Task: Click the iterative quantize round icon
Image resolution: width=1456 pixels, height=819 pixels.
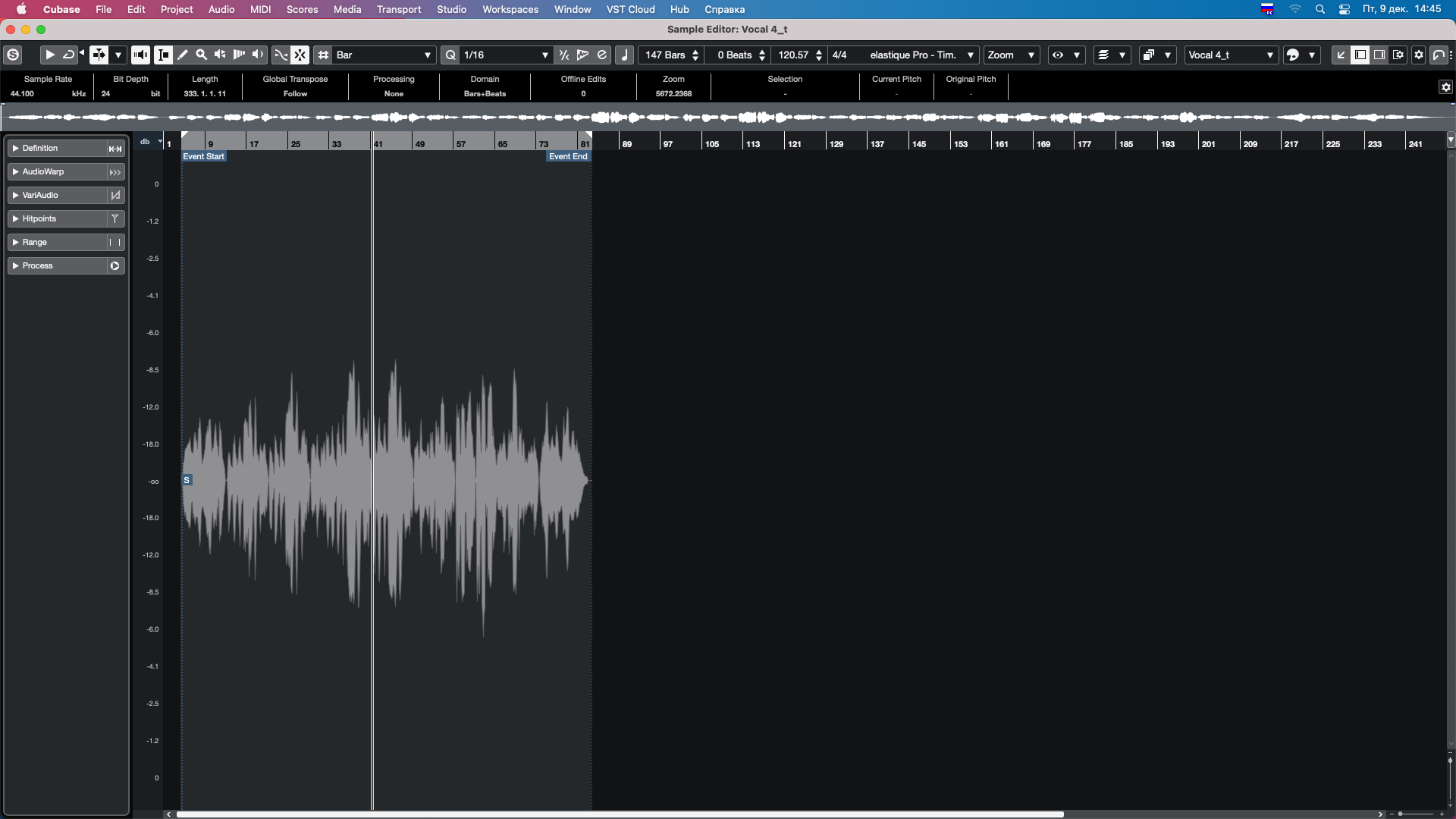Action: [x=602, y=55]
